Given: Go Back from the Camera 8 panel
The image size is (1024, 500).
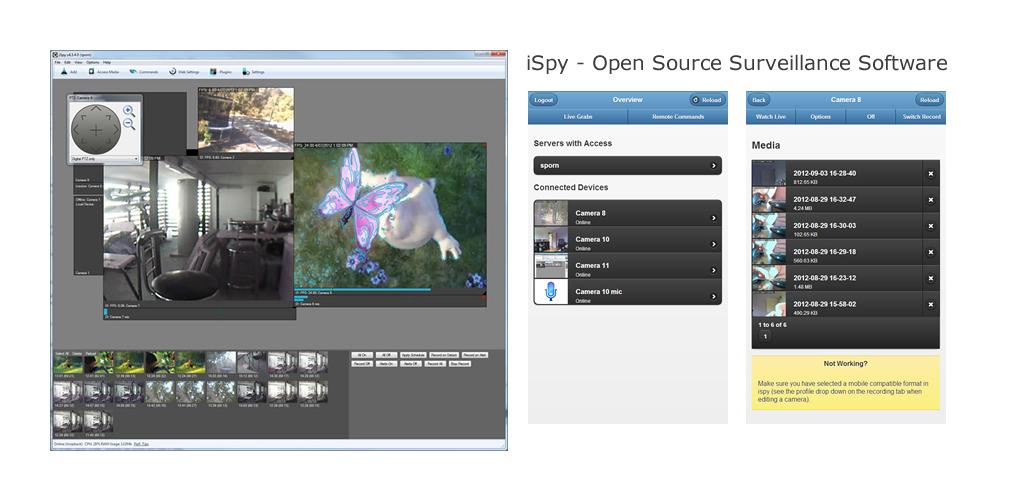Looking at the screenshot, I should coord(759,100).
